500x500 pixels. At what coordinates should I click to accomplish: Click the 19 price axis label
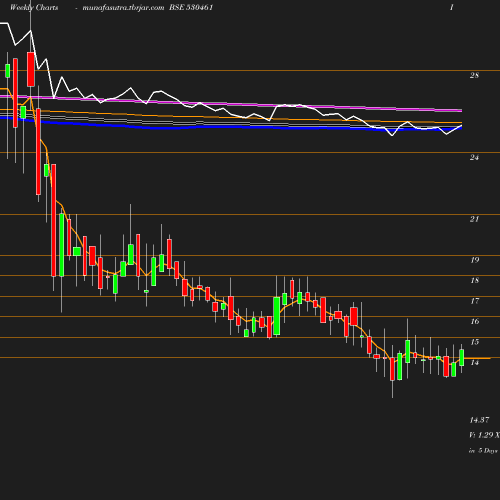[x=475, y=260]
